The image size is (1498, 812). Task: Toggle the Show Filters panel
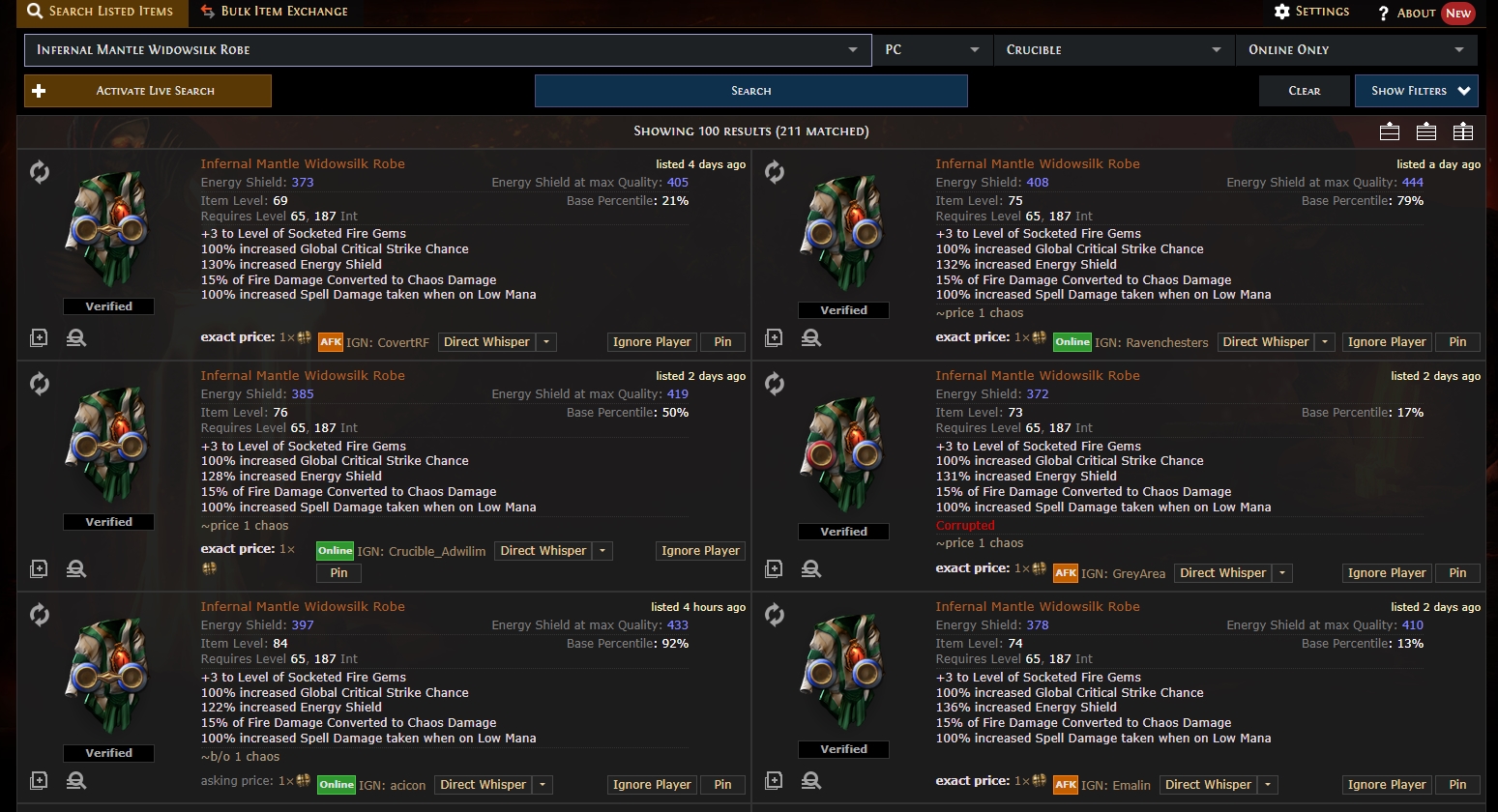click(x=1417, y=91)
